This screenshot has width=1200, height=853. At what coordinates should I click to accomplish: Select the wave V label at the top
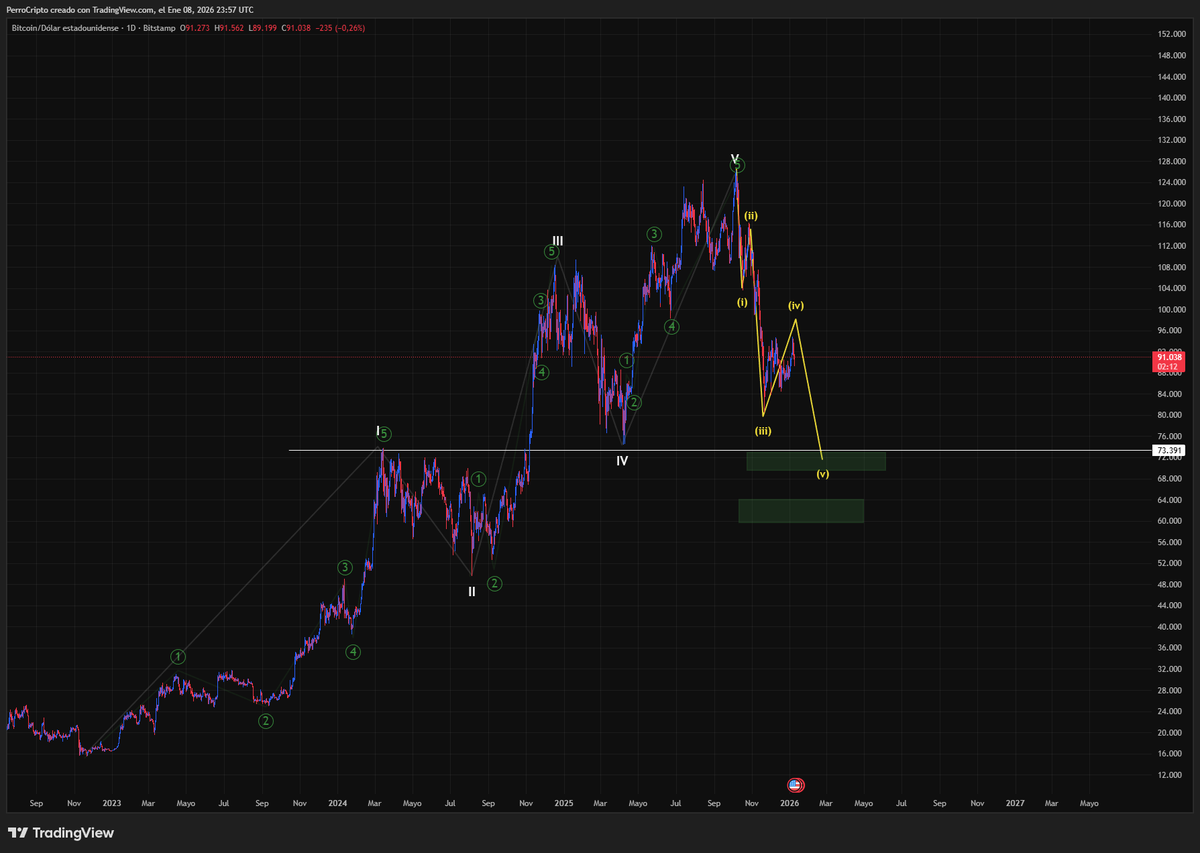(x=734, y=159)
